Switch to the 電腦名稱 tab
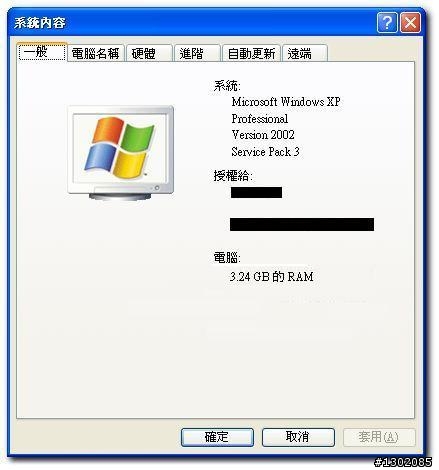 coord(96,53)
